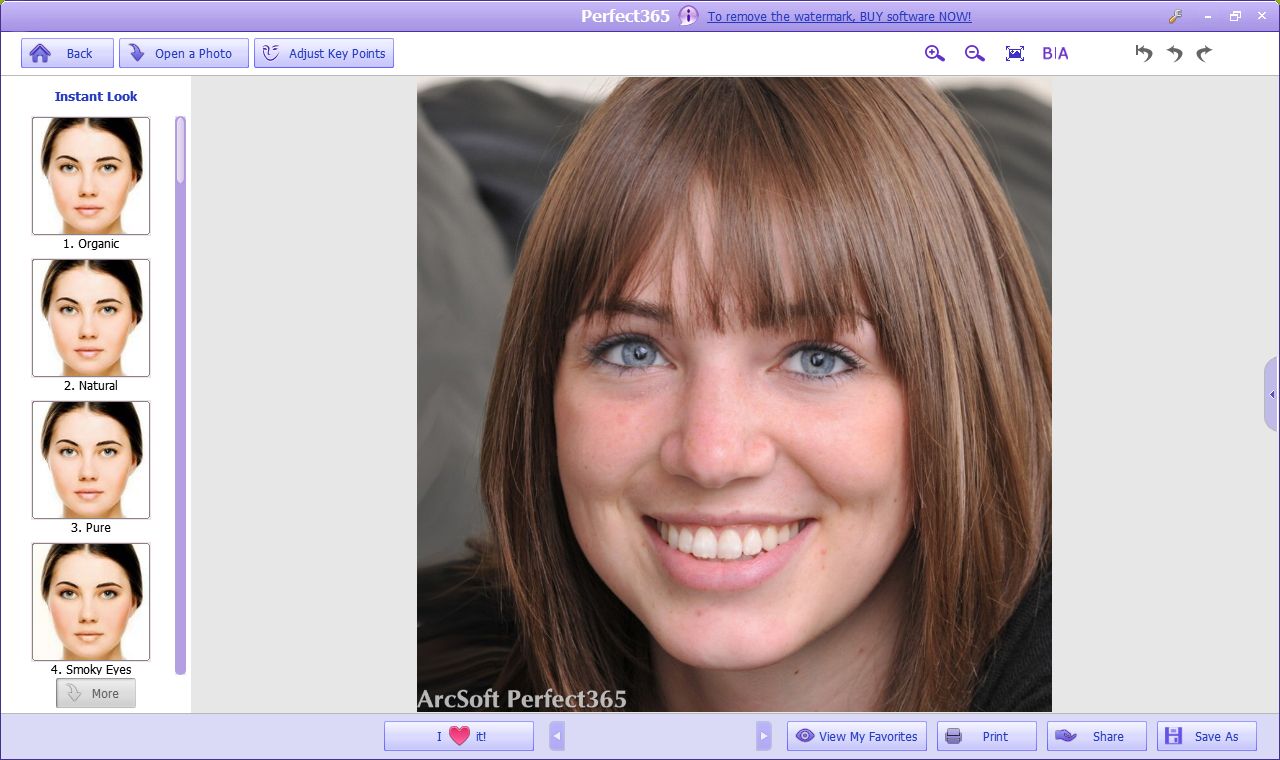1280x760 pixels.
Task: Click the I love it! button
Action: pyautogui.click(x=459, y=736)
